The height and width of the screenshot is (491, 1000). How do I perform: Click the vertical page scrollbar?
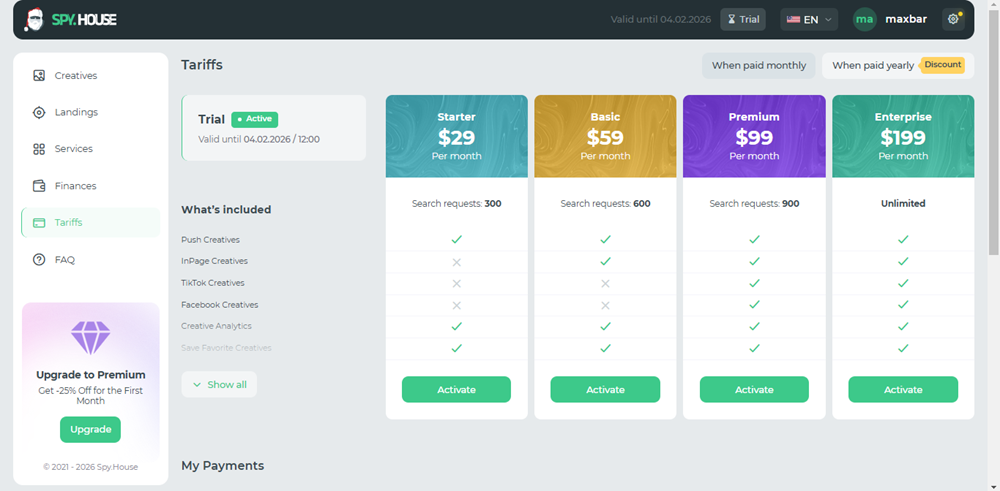(x=992, y=130)
